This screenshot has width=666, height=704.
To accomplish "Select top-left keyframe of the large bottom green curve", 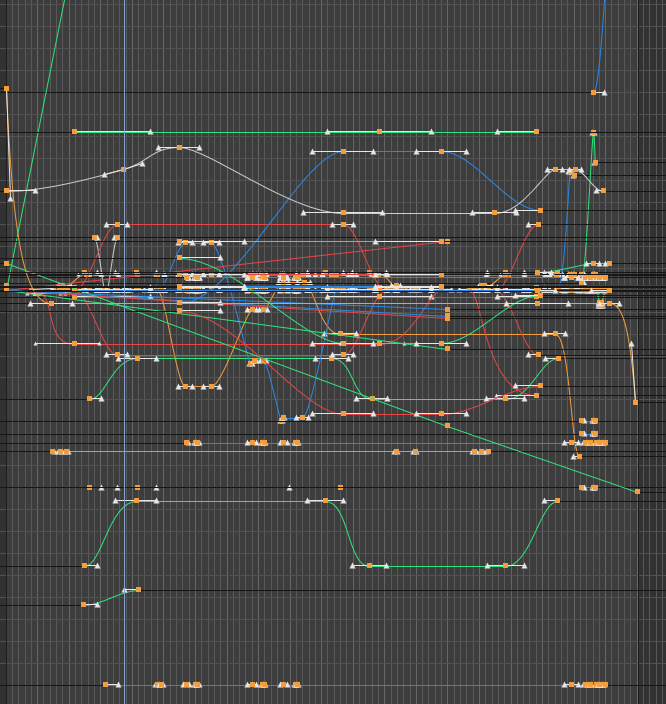I will click(137, 501).
